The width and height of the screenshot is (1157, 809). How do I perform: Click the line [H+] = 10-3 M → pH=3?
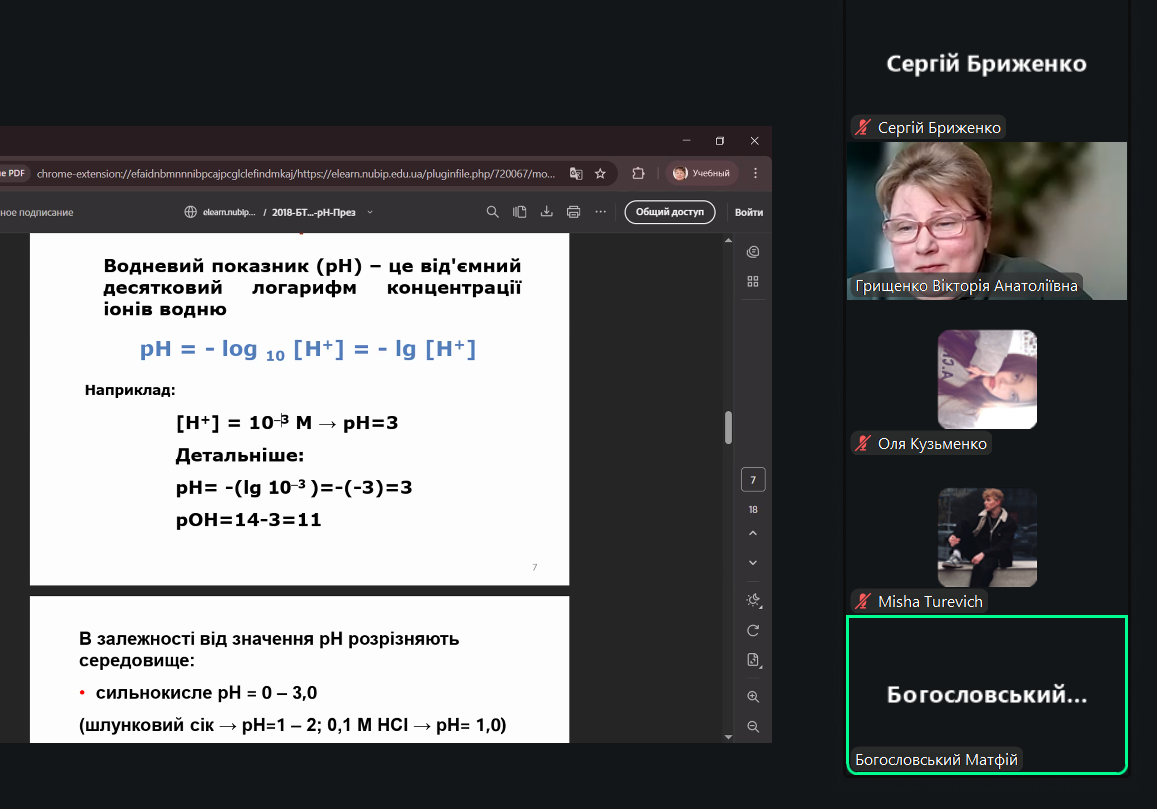pos(287,423)
